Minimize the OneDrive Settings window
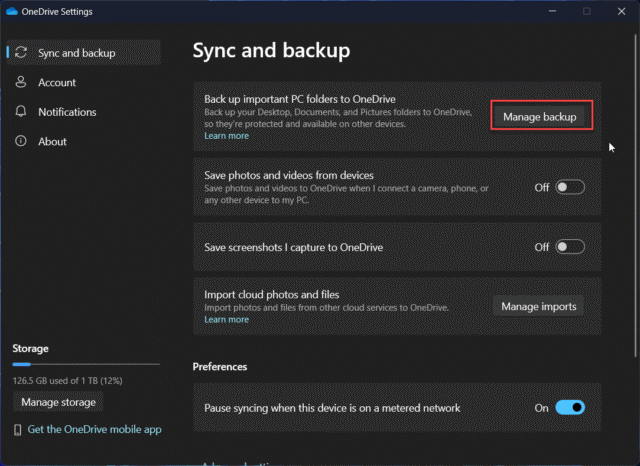 (x=552, y=11)
